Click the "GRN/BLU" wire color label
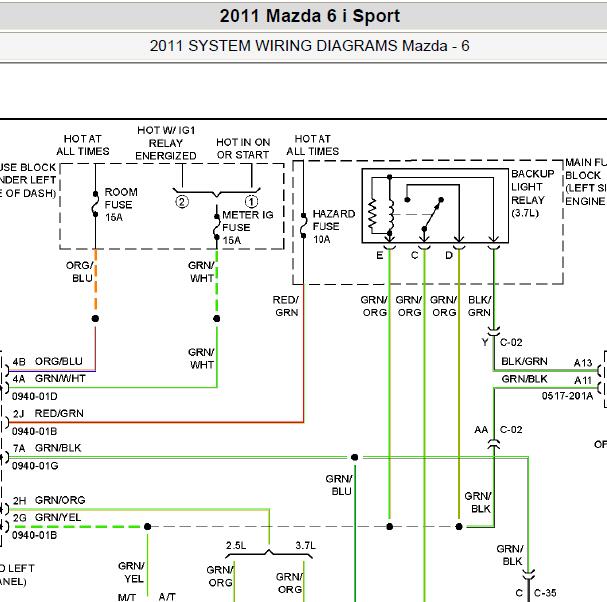 pyautogui.click(x=339, y=485)
